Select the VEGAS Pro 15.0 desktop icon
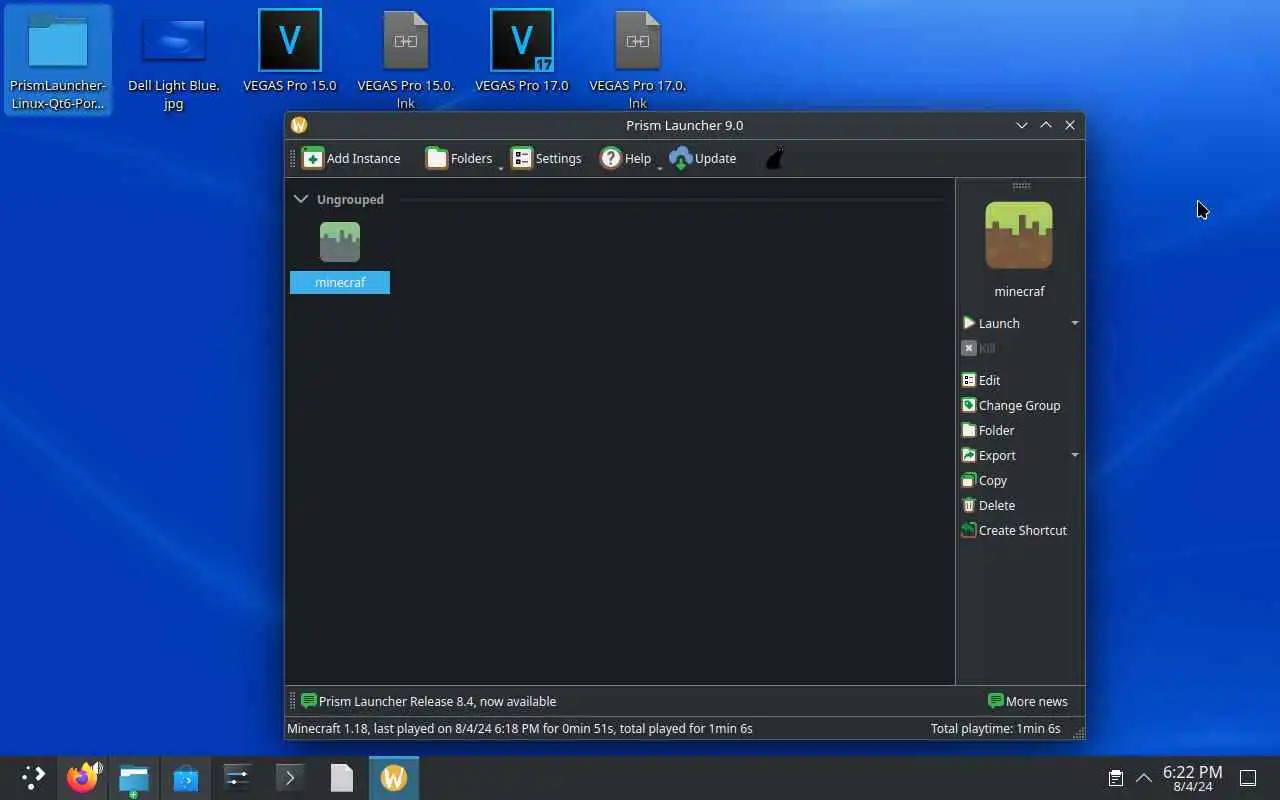 (x=290, y=50)
